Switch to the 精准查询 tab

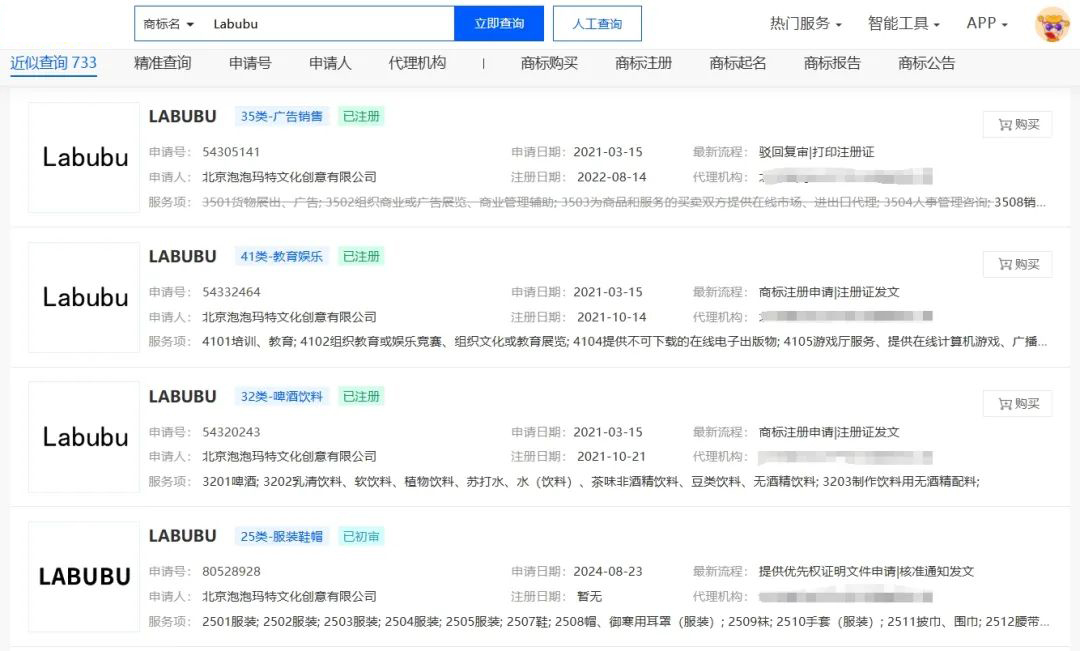coord(162,63)
